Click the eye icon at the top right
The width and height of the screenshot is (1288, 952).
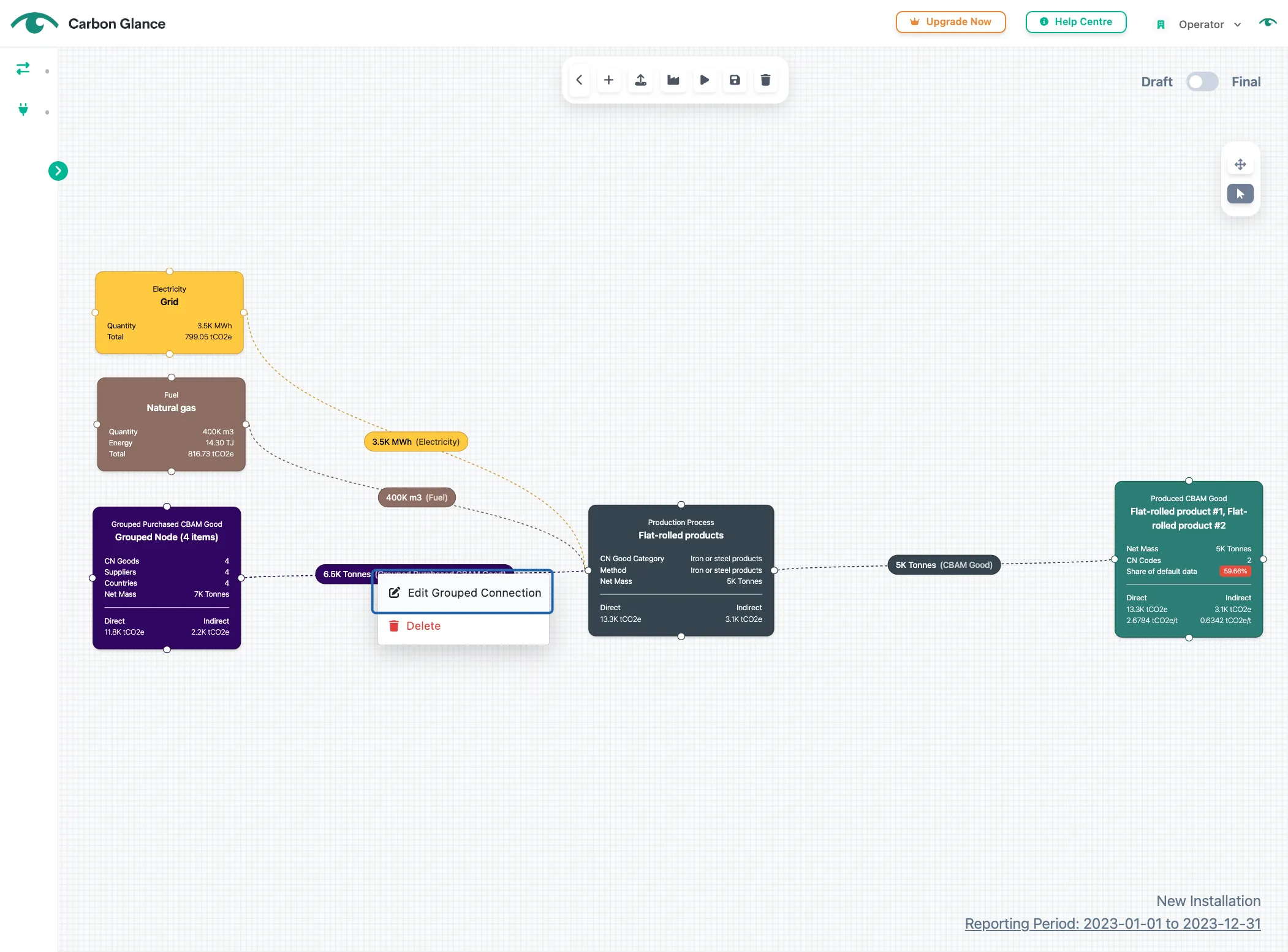pyautogui.click(x=1268, y=23)
